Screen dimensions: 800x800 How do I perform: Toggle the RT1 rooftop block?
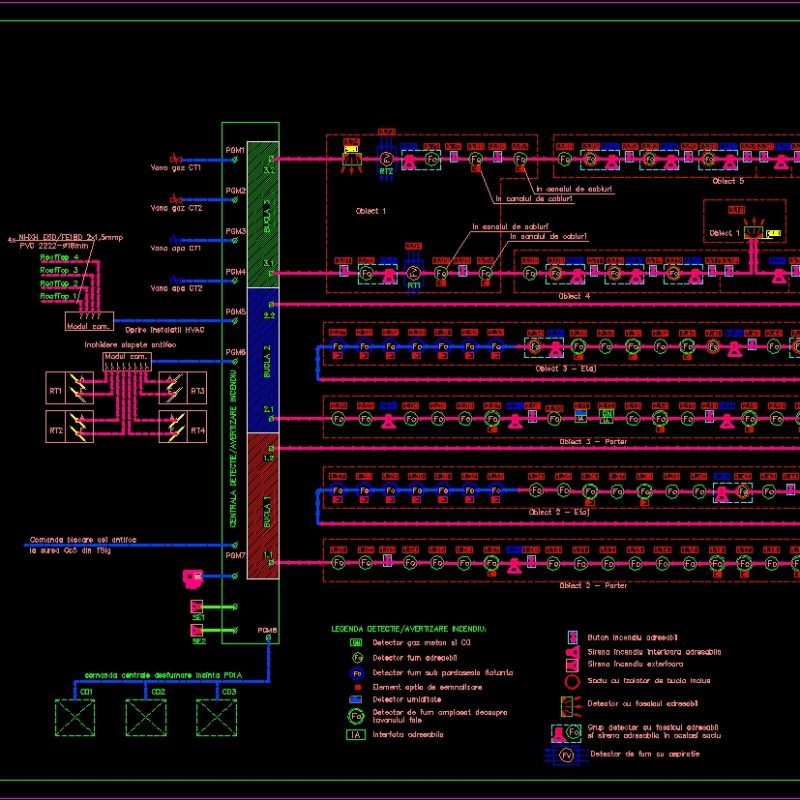tap(56, 389)
